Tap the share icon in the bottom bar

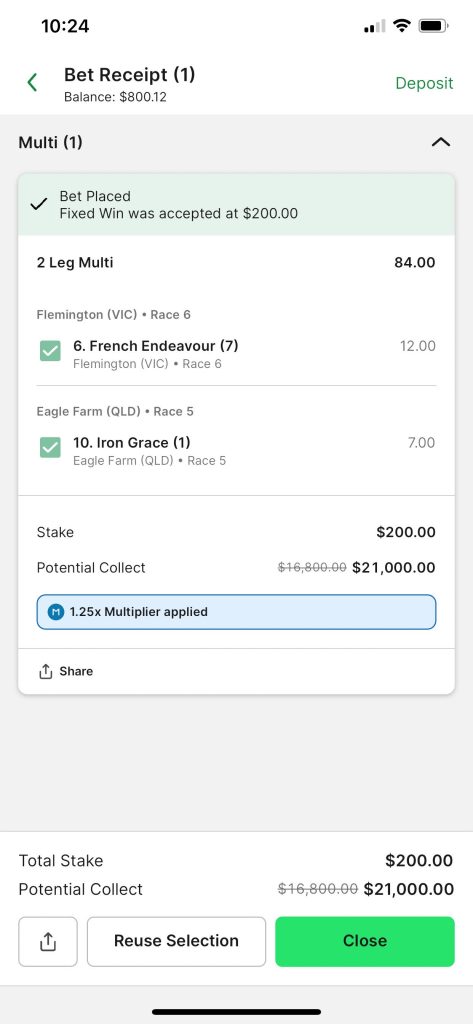click(48, 941)
